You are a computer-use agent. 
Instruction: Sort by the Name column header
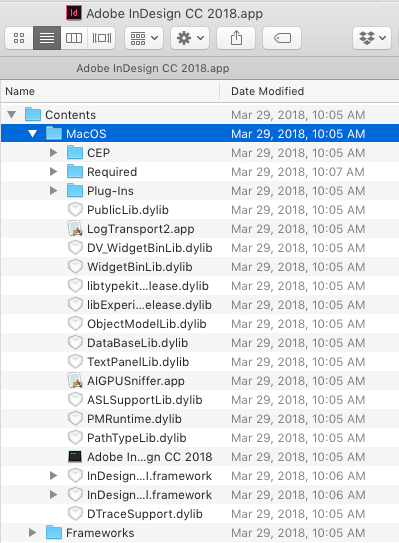point(110,91)
